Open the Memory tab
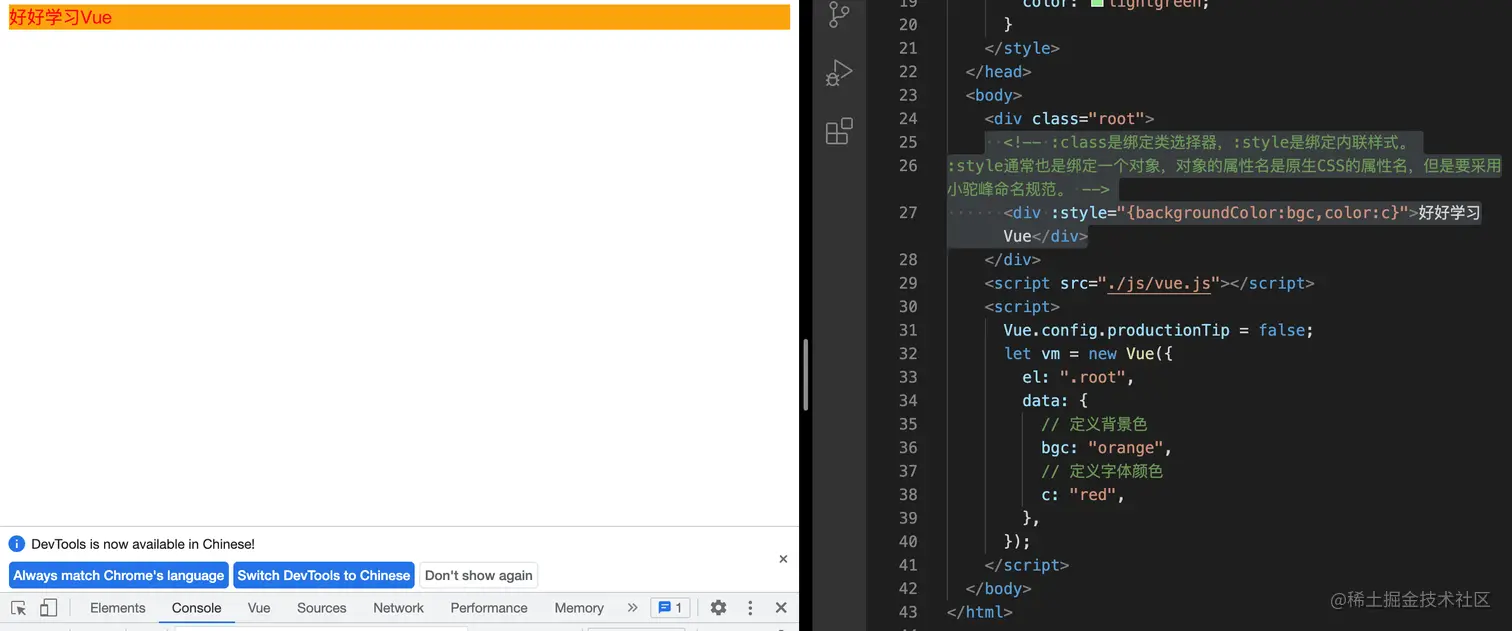Viewport: 1512px width, 631px height. 579,608
